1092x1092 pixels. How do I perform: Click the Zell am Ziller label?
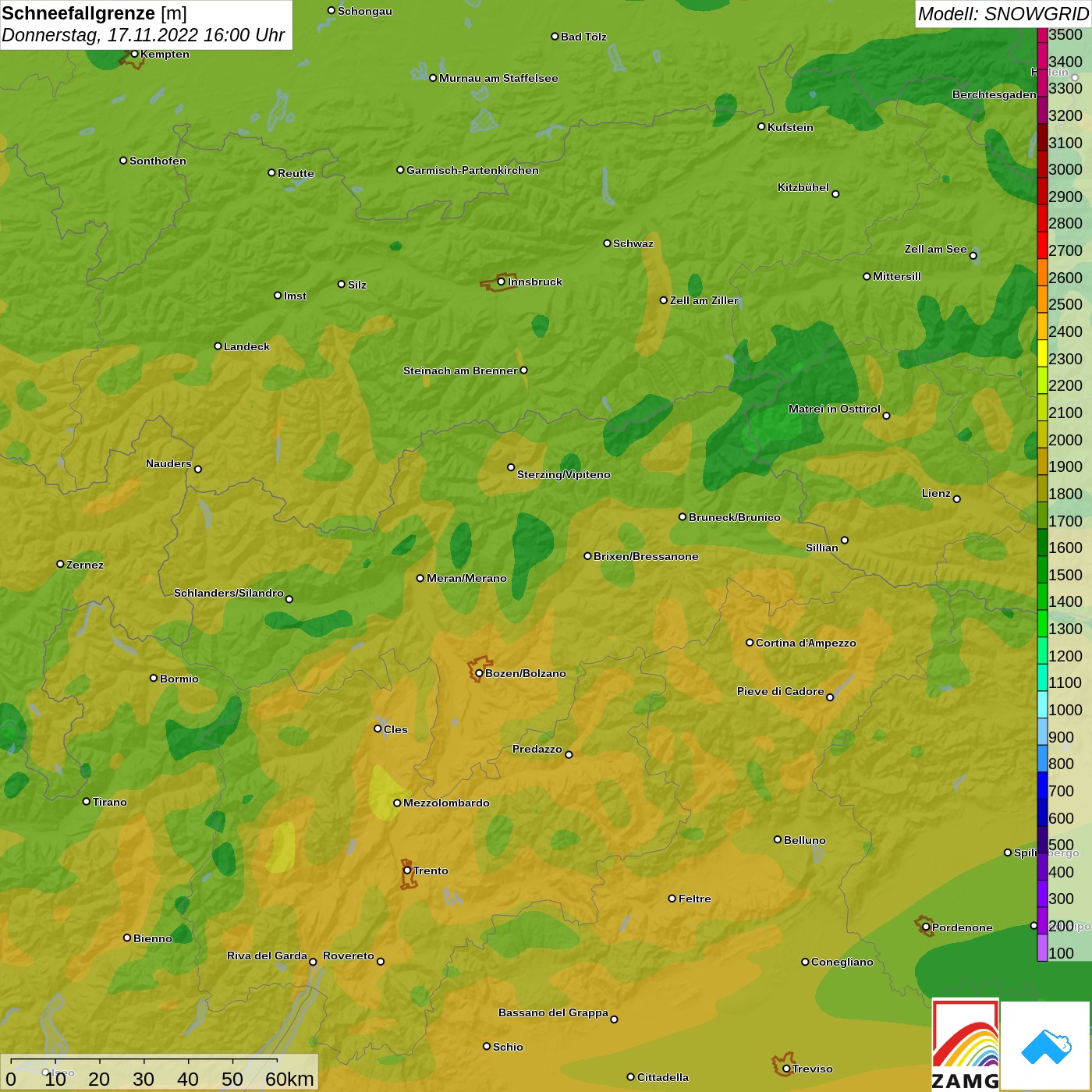pyautogui.click(x=704, y=300)
